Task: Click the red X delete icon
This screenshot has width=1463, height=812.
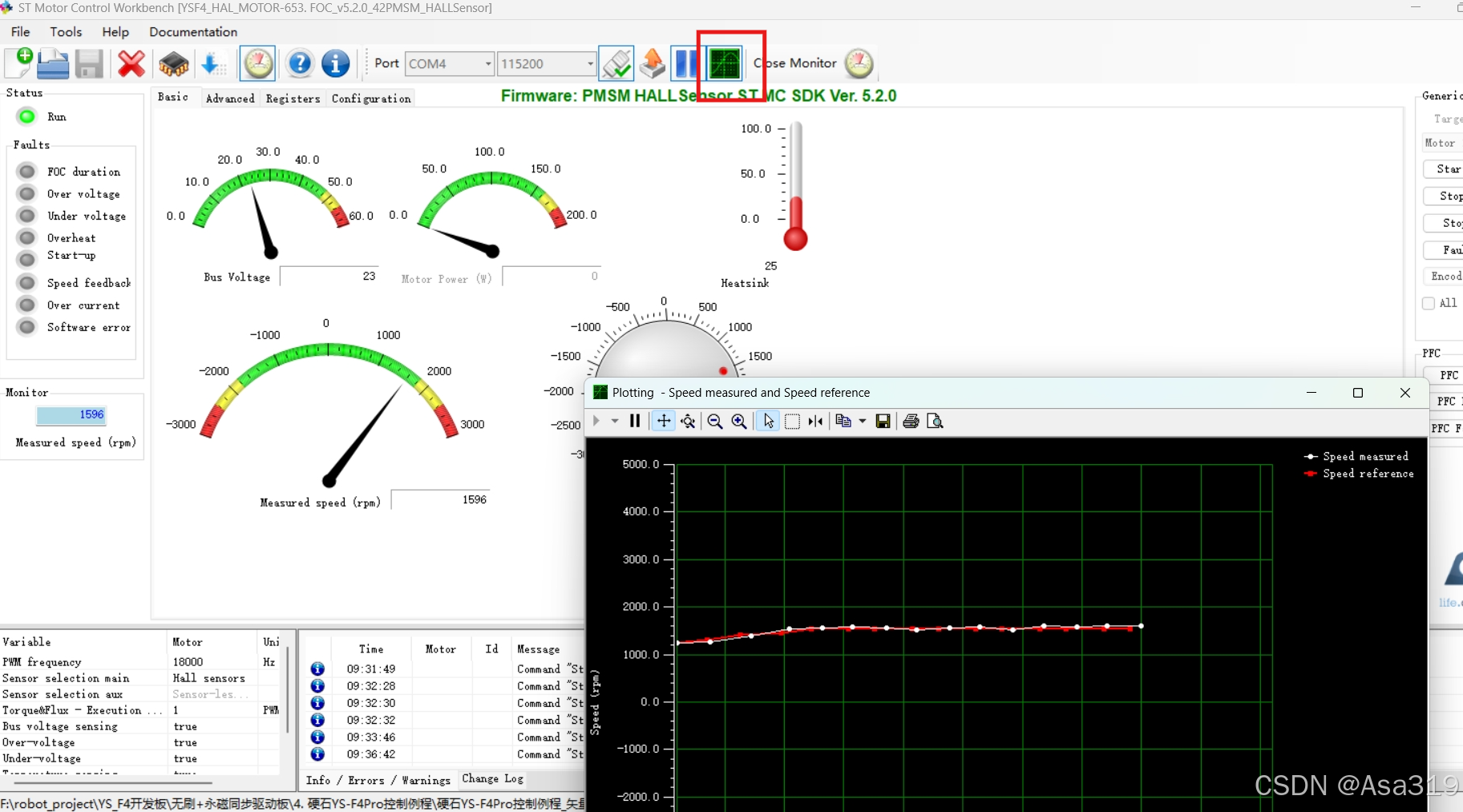Action: tap(131, 63)
